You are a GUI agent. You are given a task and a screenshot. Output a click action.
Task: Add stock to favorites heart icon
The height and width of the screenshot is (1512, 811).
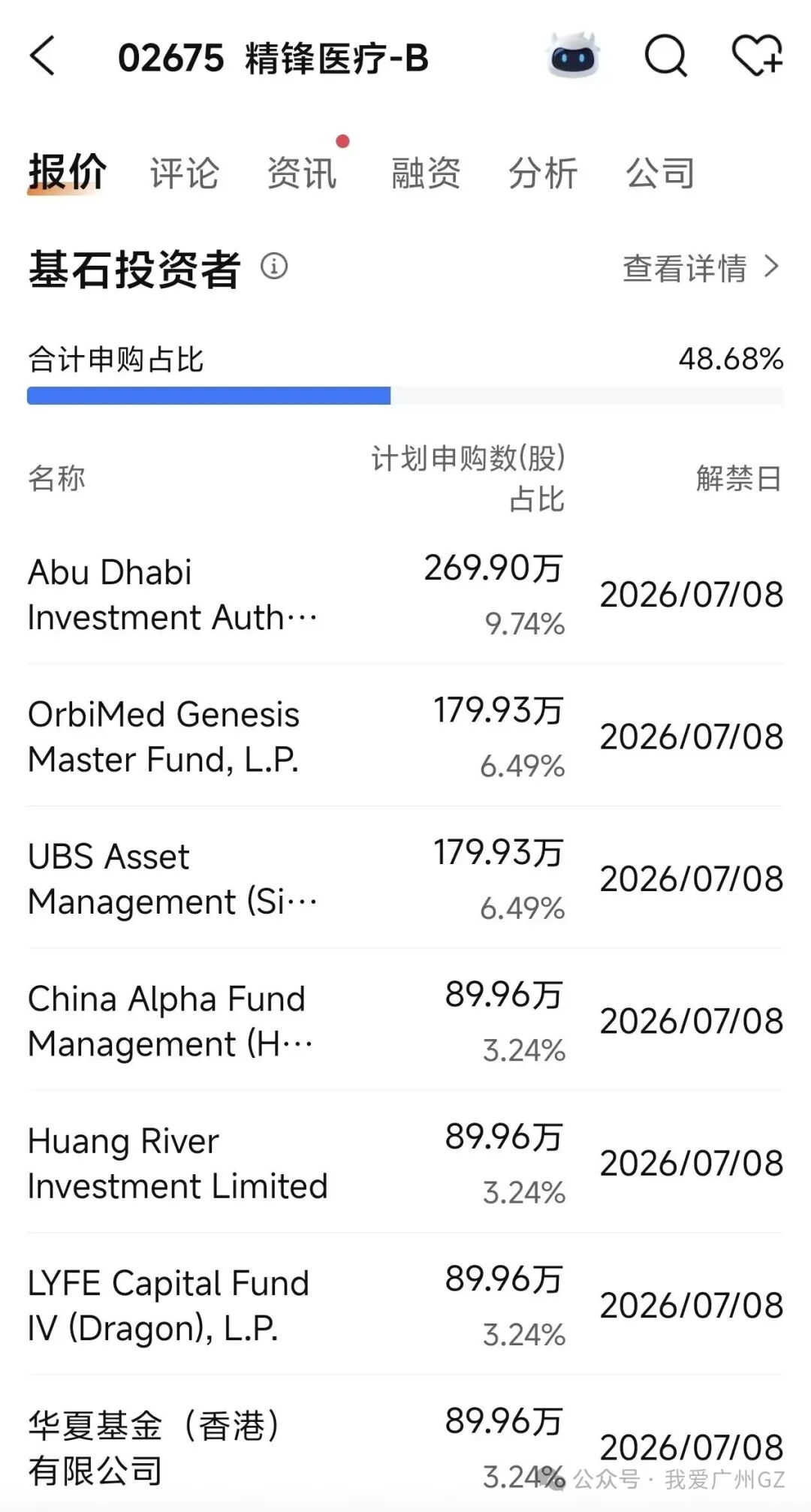[x=757, y=57]
